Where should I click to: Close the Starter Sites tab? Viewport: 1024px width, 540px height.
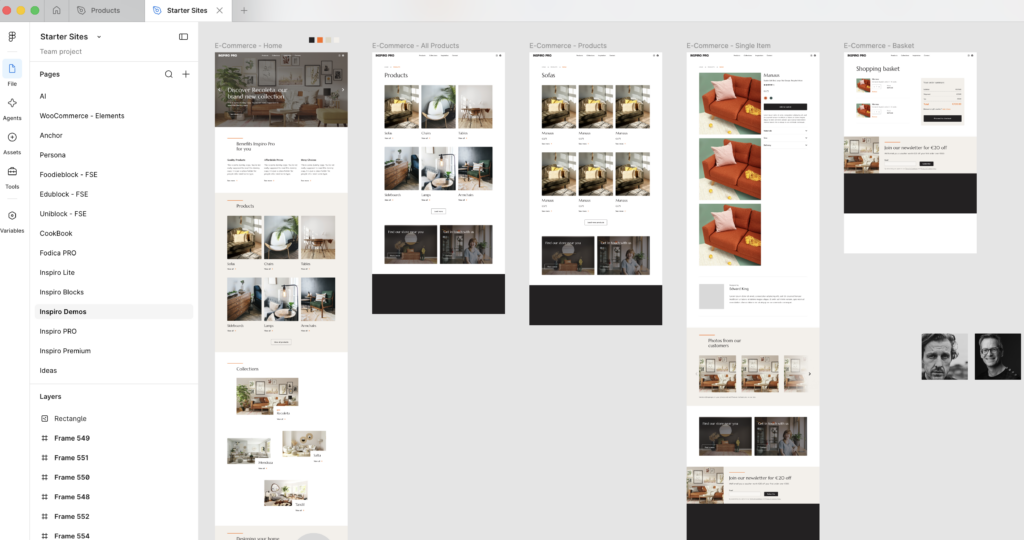[219, 10]
